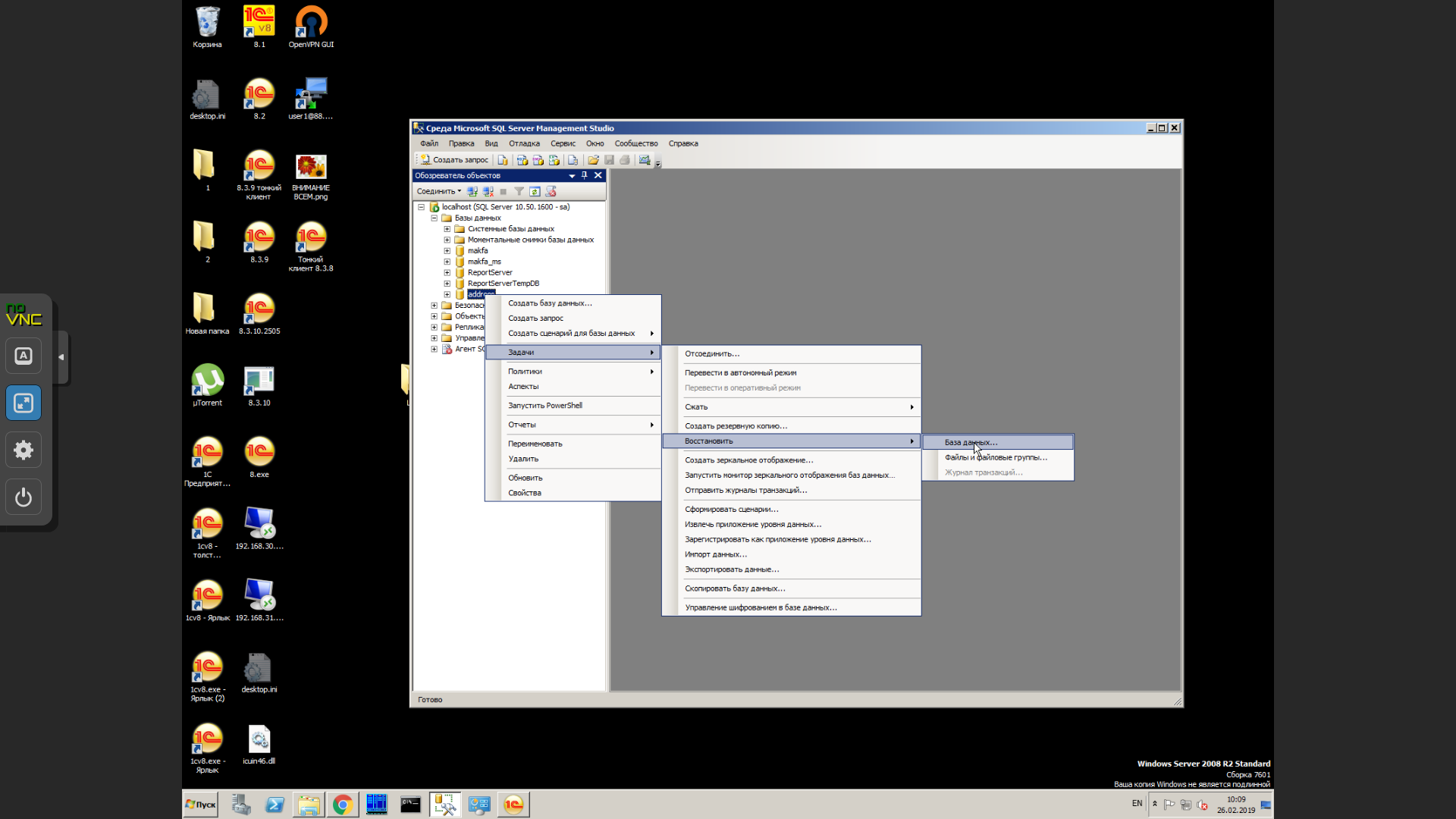The width and height of the screenshot is (1456, 819).
Task: Collapse the Базы данных tree node
Action: (x=435, y=218)
